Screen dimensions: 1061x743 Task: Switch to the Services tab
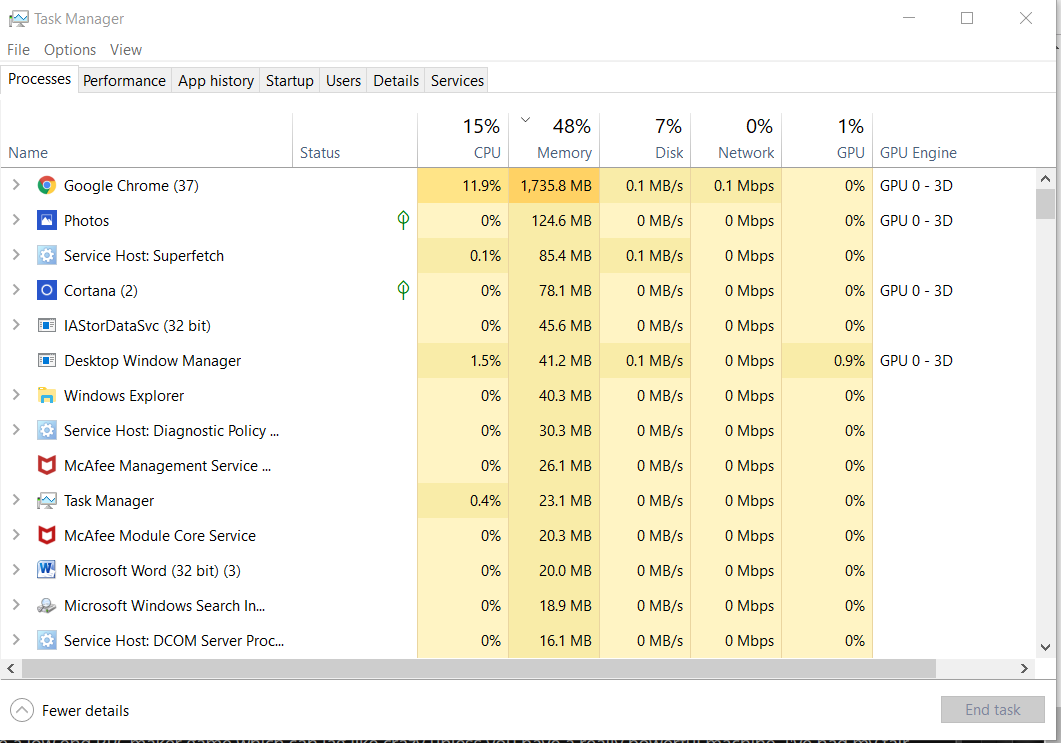point(457,81)
